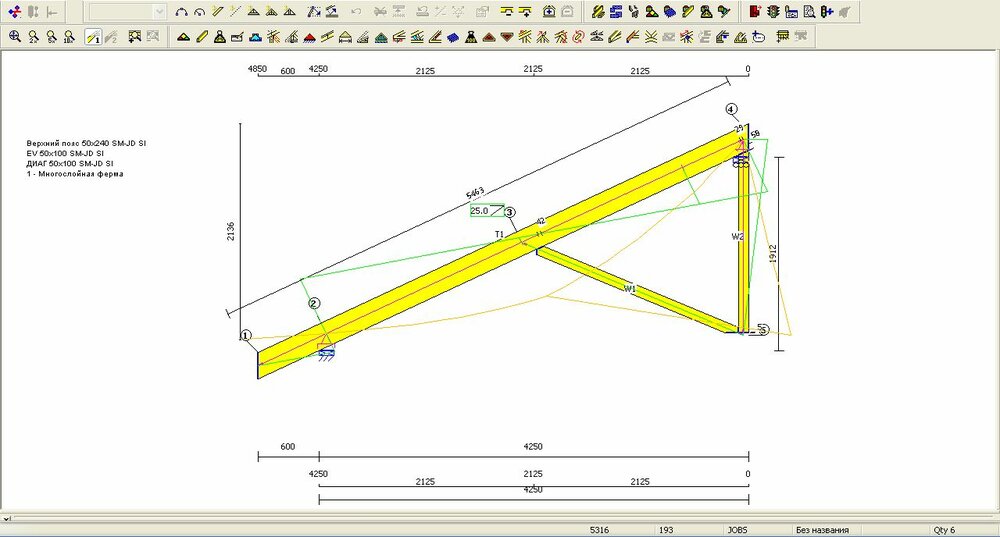Select top chord label T1
The image size is (1000, 537).
pyautogui.click(x=499, y=235)
